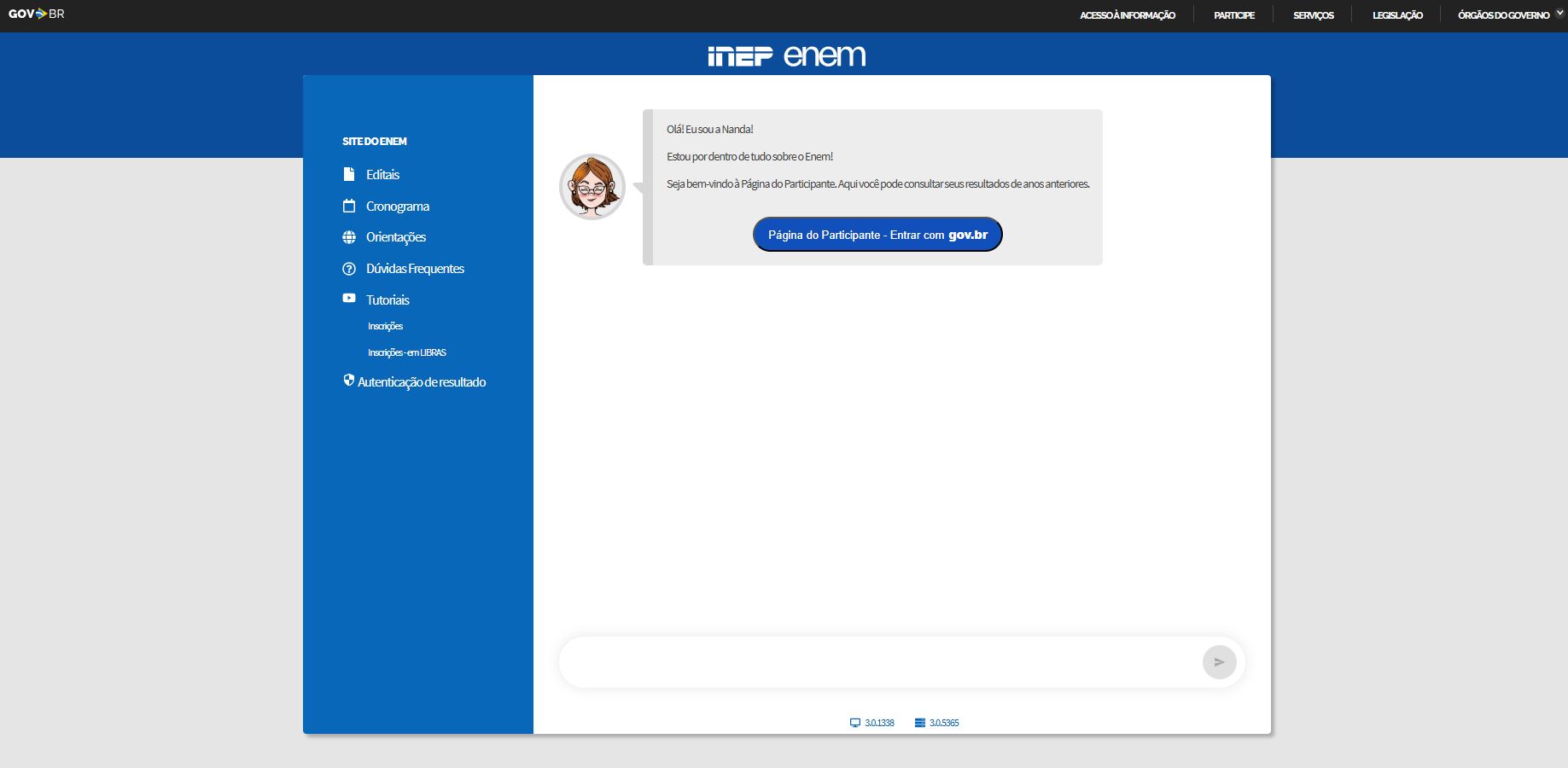Open the Editais link
The width and height of the screenshot is (1568, 768).
382,174
